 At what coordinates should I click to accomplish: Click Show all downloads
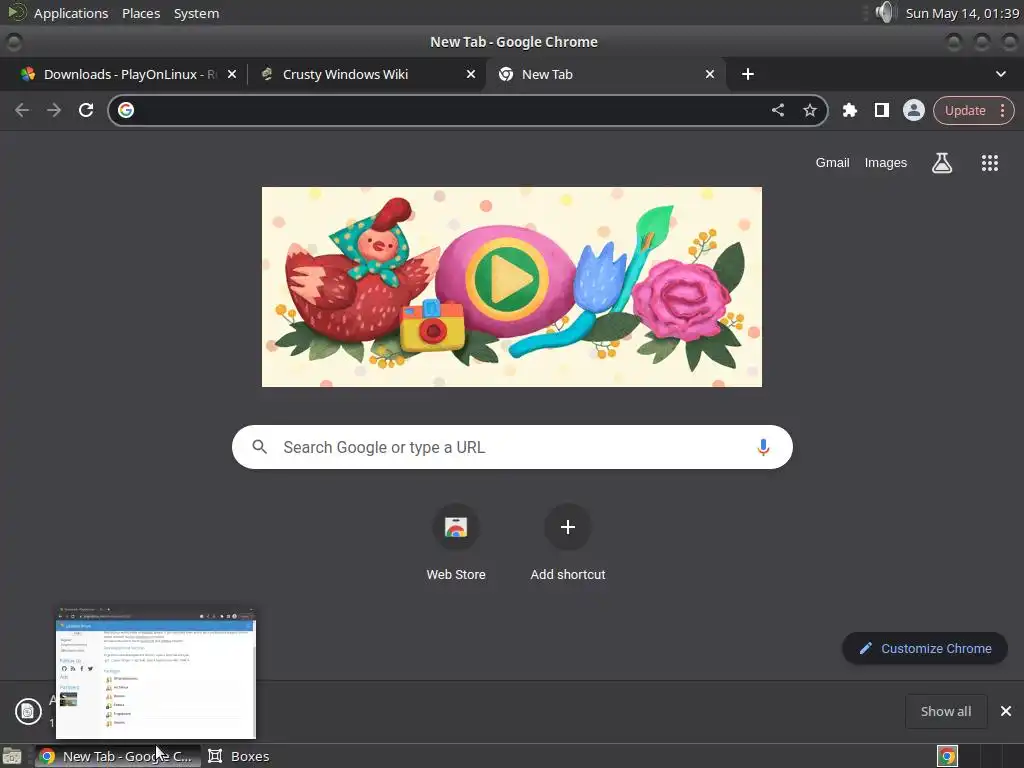click(x=946, y=711)
